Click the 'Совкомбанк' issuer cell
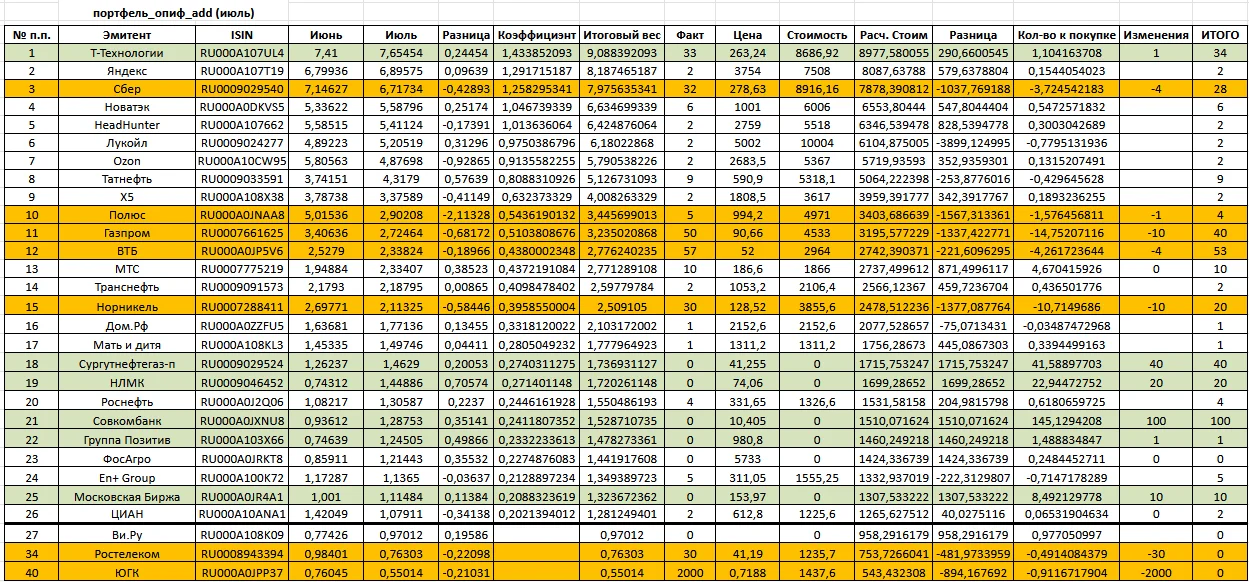Viewport: 1249px width, 582px height. coord(127,421)
